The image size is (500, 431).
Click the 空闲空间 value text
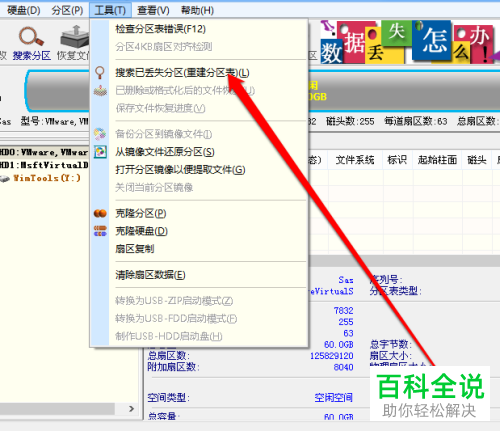tap(333, 397)
